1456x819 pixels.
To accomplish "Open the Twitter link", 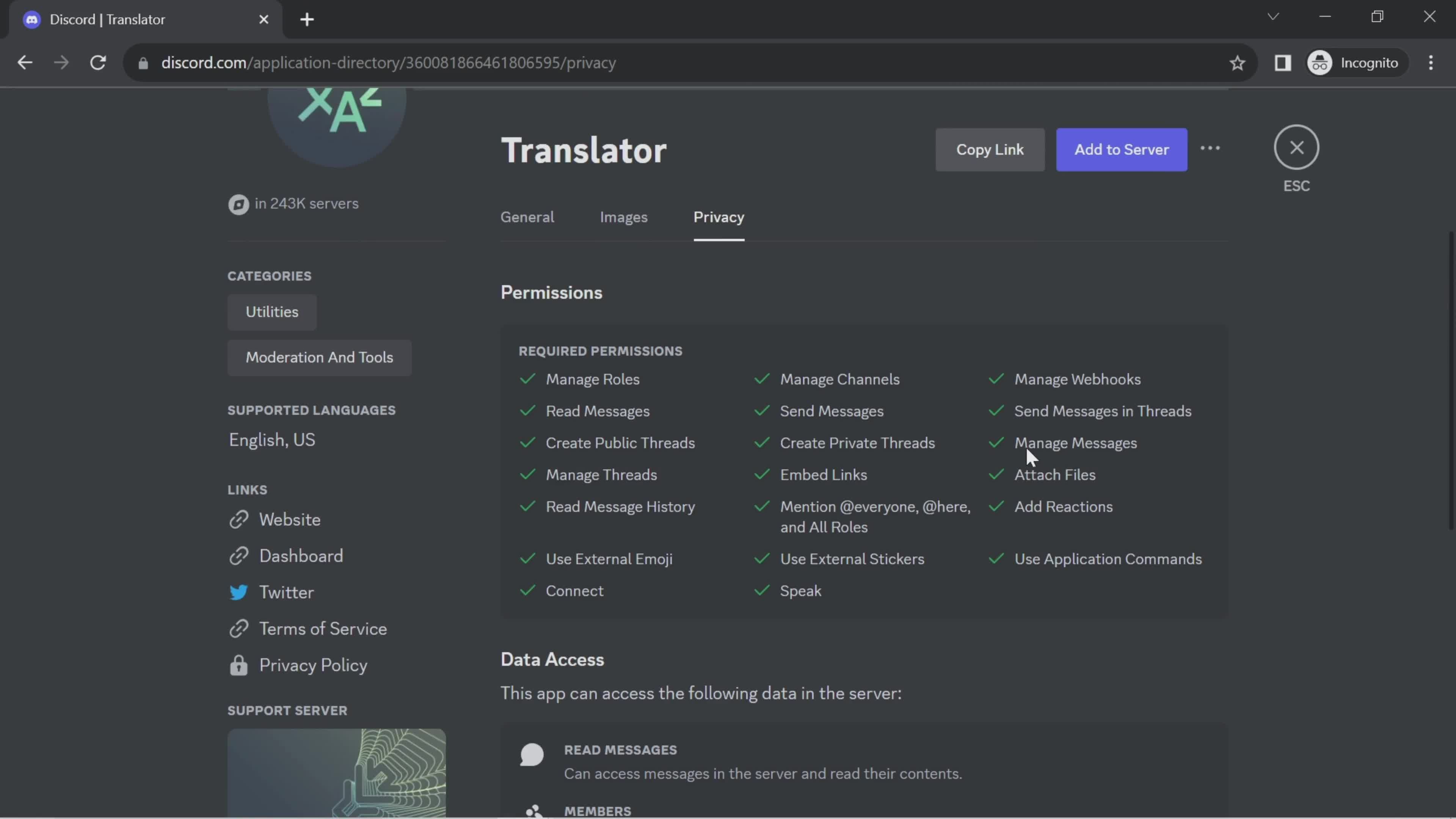I will coord(286,592).
